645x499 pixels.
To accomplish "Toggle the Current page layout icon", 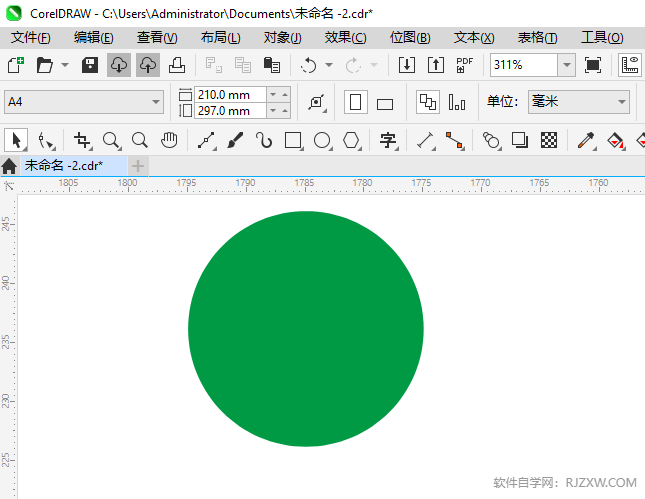I will [x=457, y=102].
